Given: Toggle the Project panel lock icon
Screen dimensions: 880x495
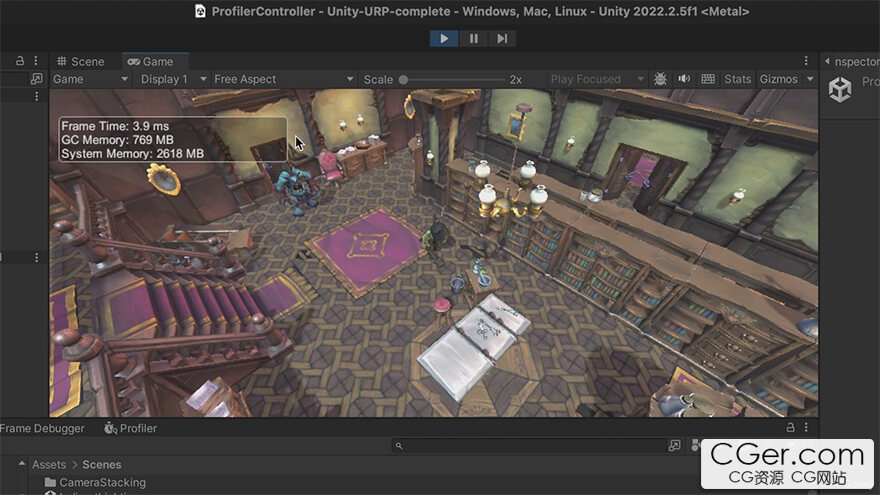Looking at the screenshot, I should point(790,428).
